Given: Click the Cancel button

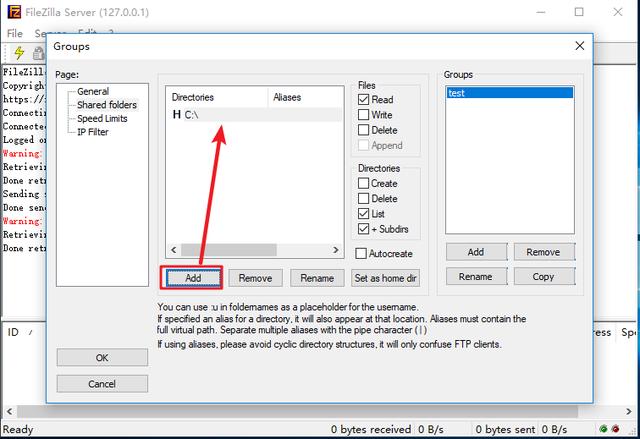Looking at the screenshot, I should pos(102,384).
